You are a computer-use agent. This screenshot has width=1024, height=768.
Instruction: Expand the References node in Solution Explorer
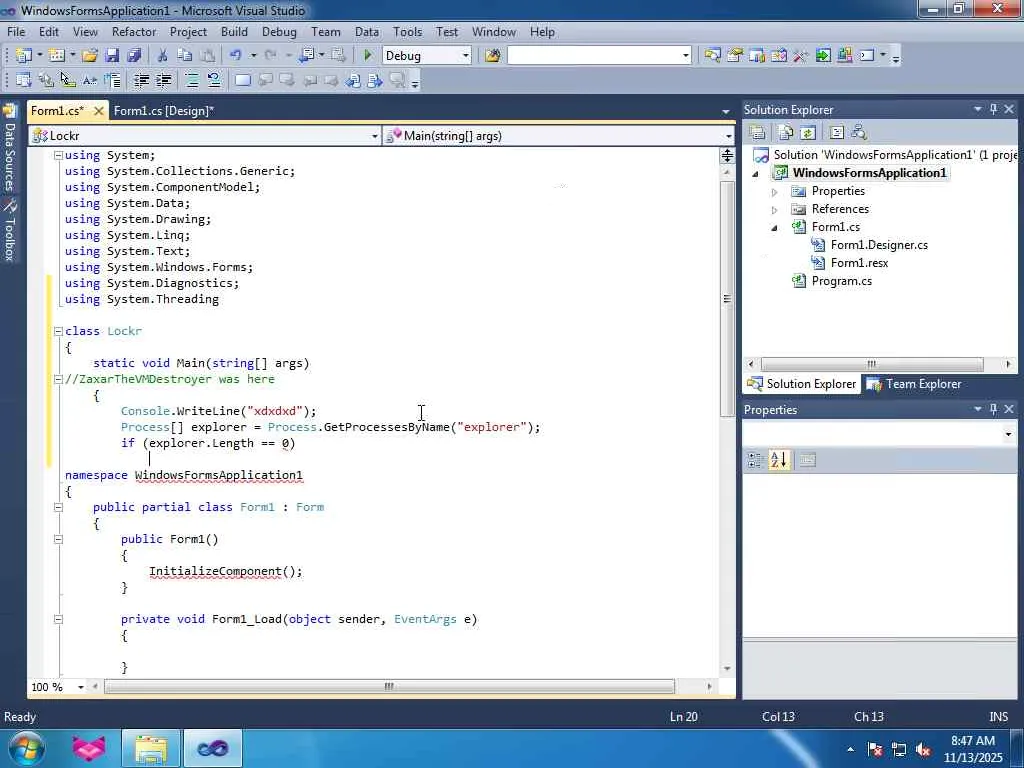[x=775, y=210]
